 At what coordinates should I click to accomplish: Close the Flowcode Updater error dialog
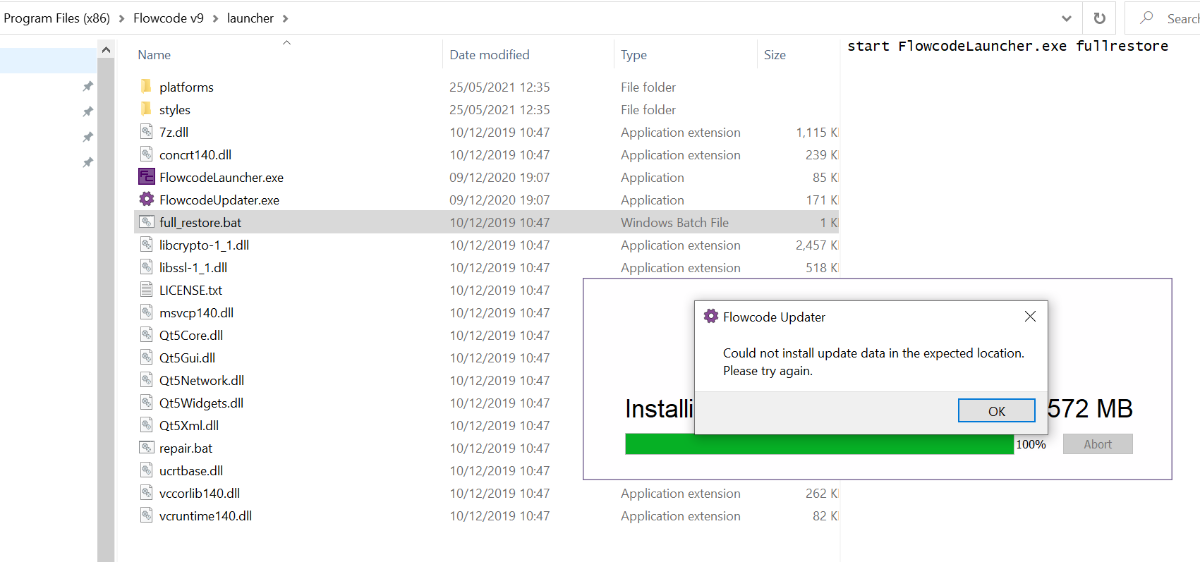point(1030,316)
